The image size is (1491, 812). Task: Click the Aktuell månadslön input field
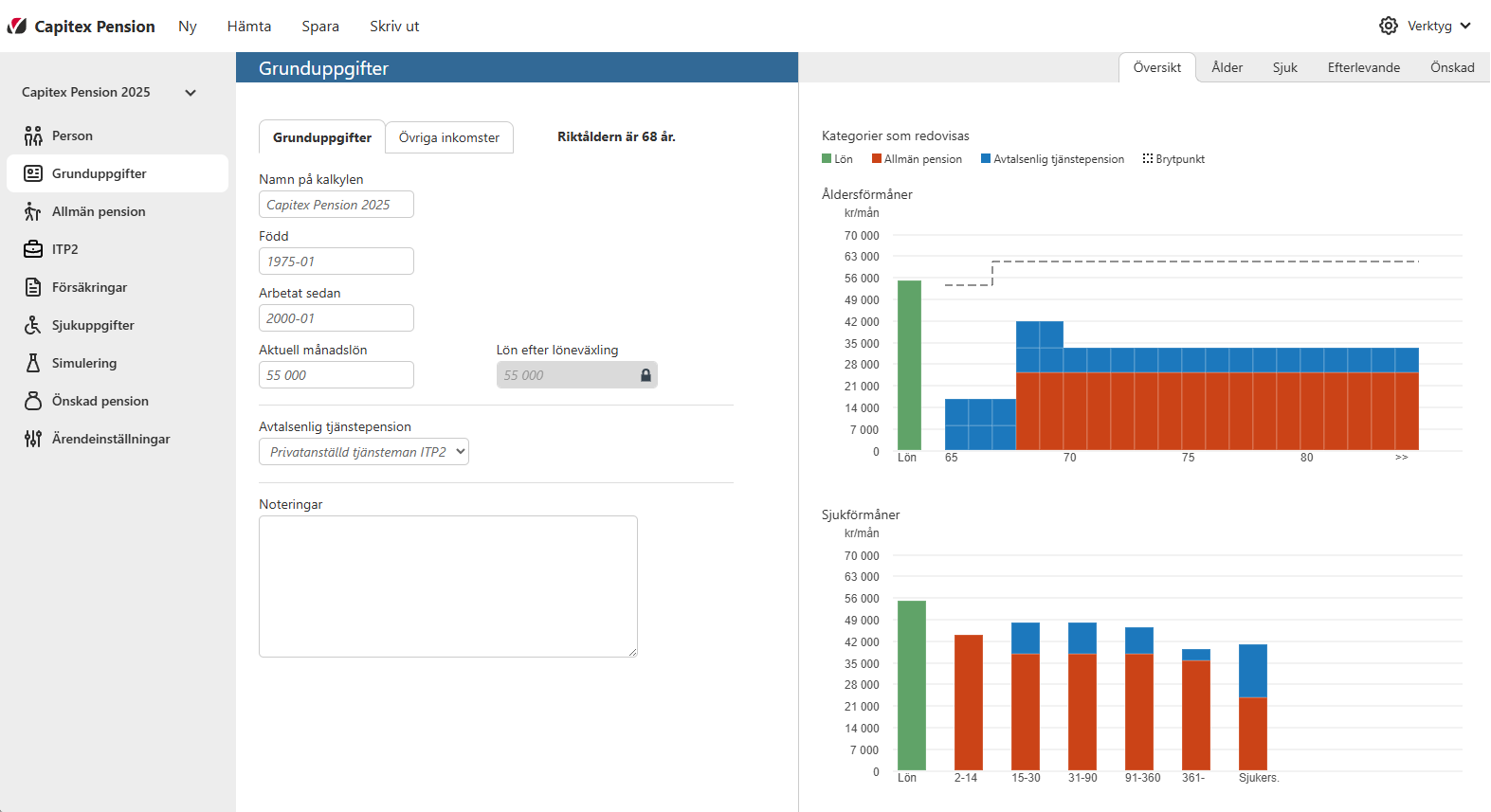[x=336, y=375]
